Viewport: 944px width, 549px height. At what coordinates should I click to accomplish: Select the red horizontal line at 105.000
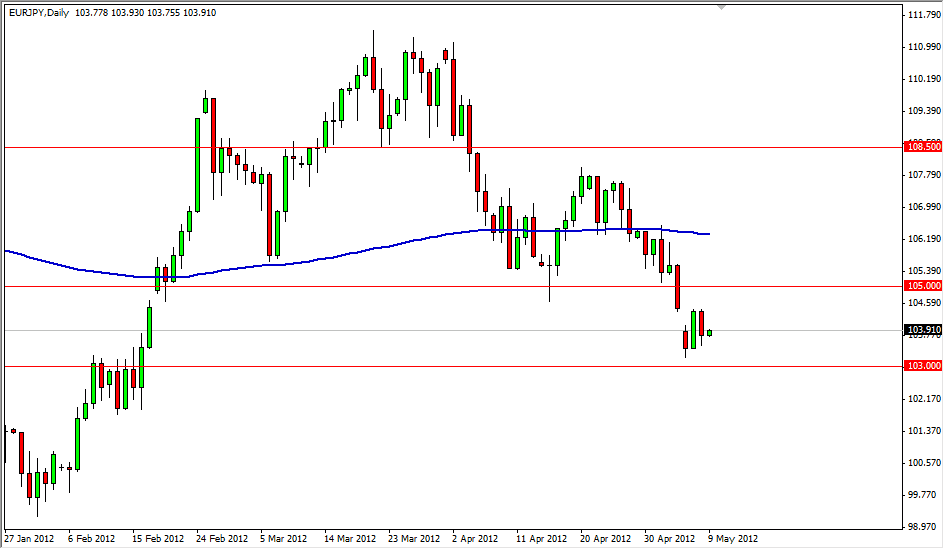point(400,286)
